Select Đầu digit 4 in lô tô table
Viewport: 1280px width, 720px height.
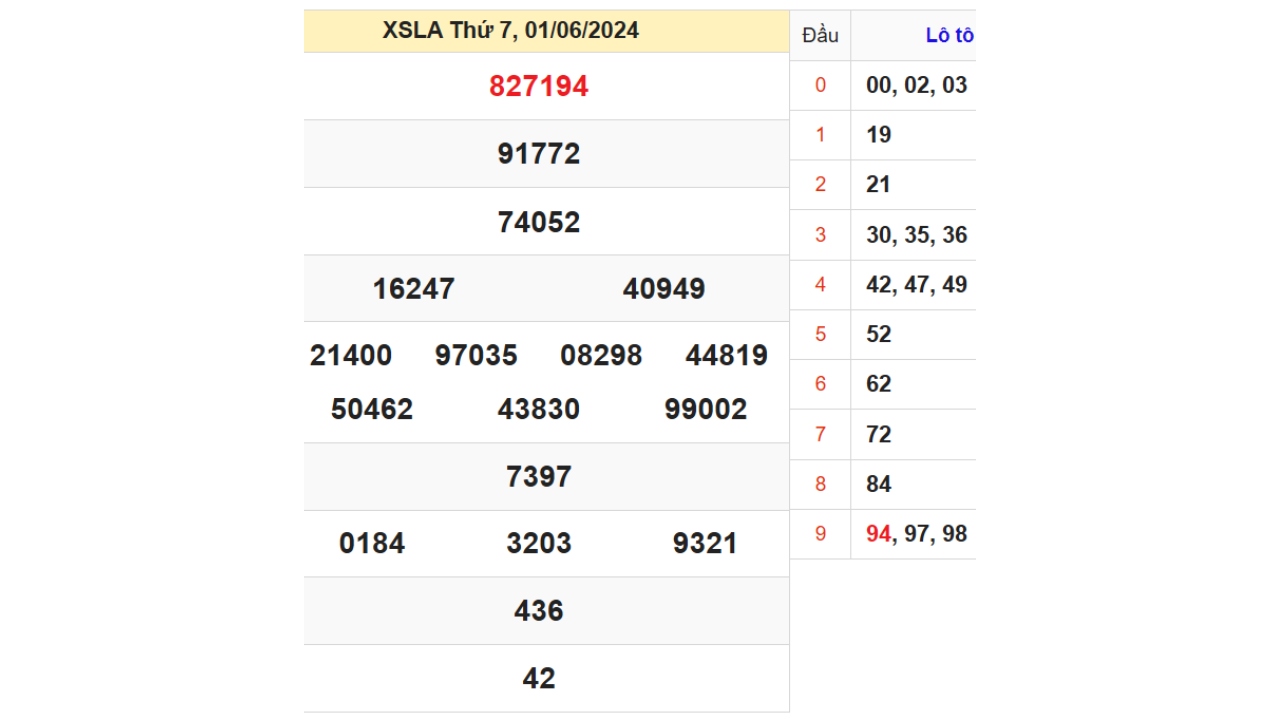[821, 285]
